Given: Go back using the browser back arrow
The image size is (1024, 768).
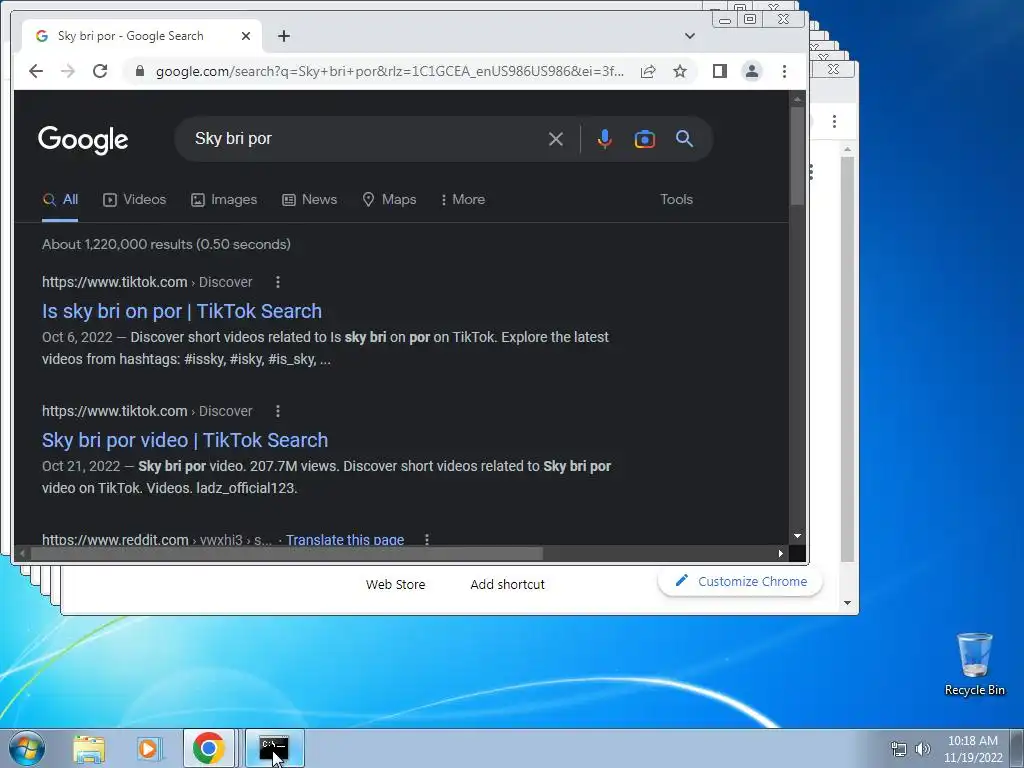Looking at the screenshot, I should [36, 71].
